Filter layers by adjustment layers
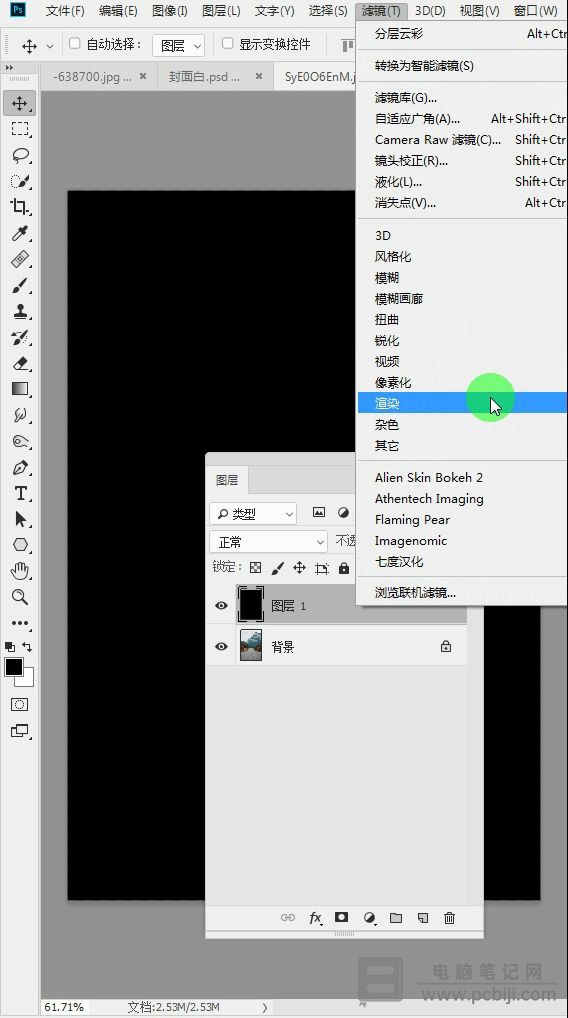This screenshot has height=1018, width=568. tap(343, 513)
